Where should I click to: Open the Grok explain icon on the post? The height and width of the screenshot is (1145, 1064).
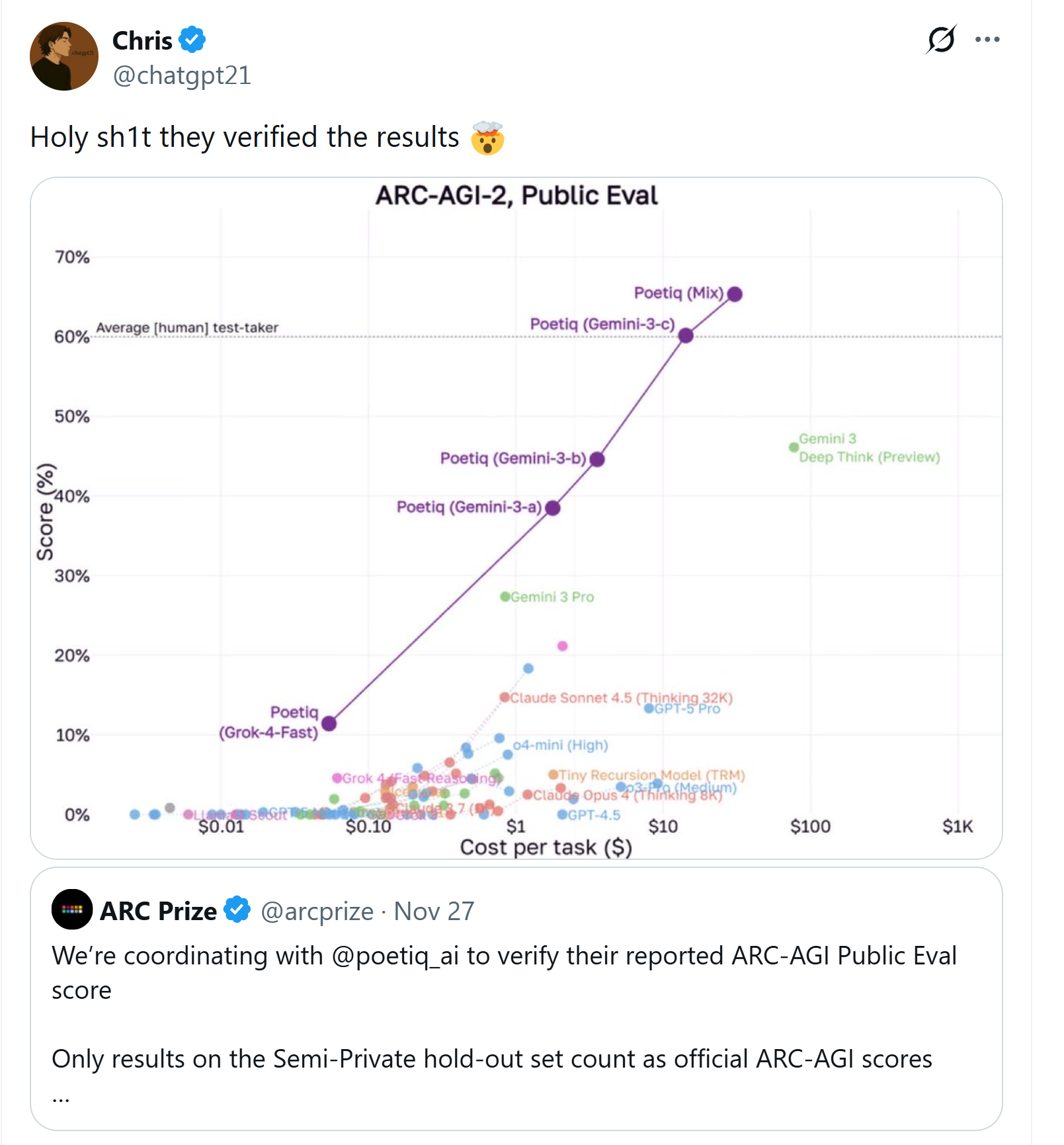click(941, 39)
